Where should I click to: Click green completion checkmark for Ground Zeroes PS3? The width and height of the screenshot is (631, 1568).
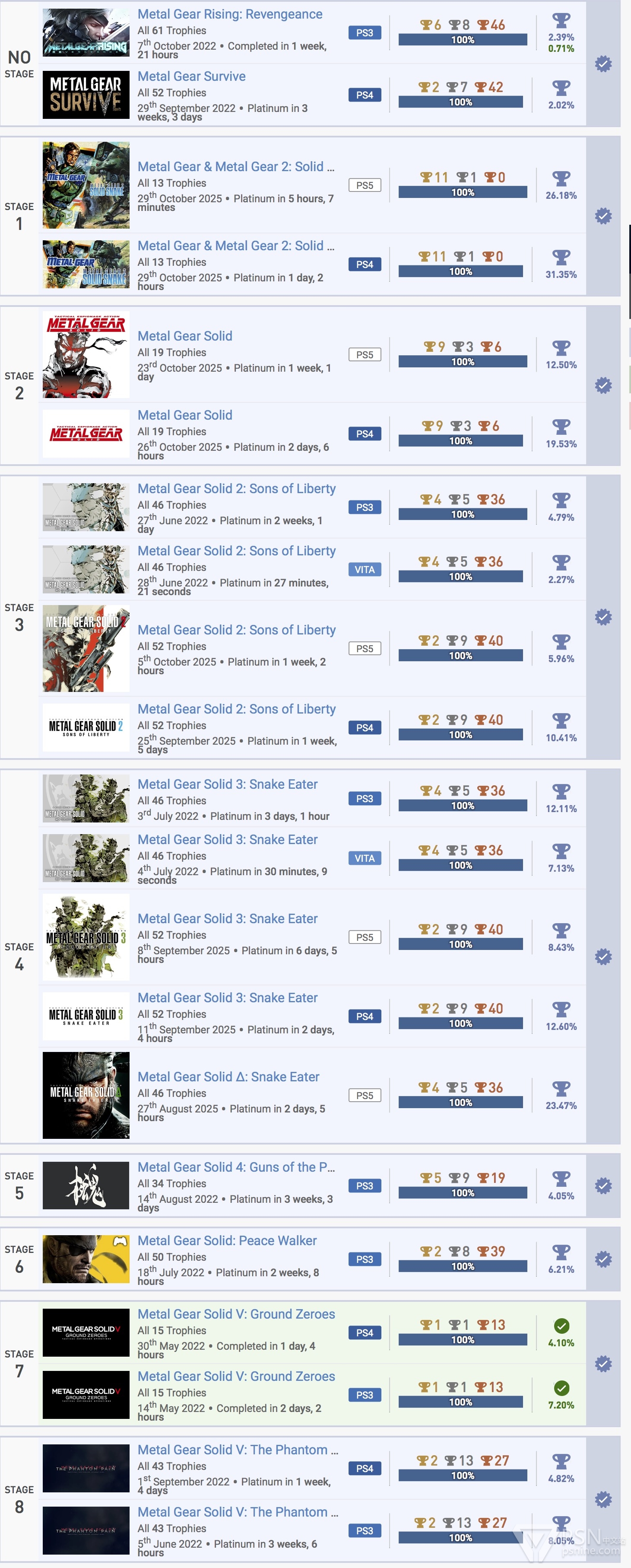tap(561, 1387)
